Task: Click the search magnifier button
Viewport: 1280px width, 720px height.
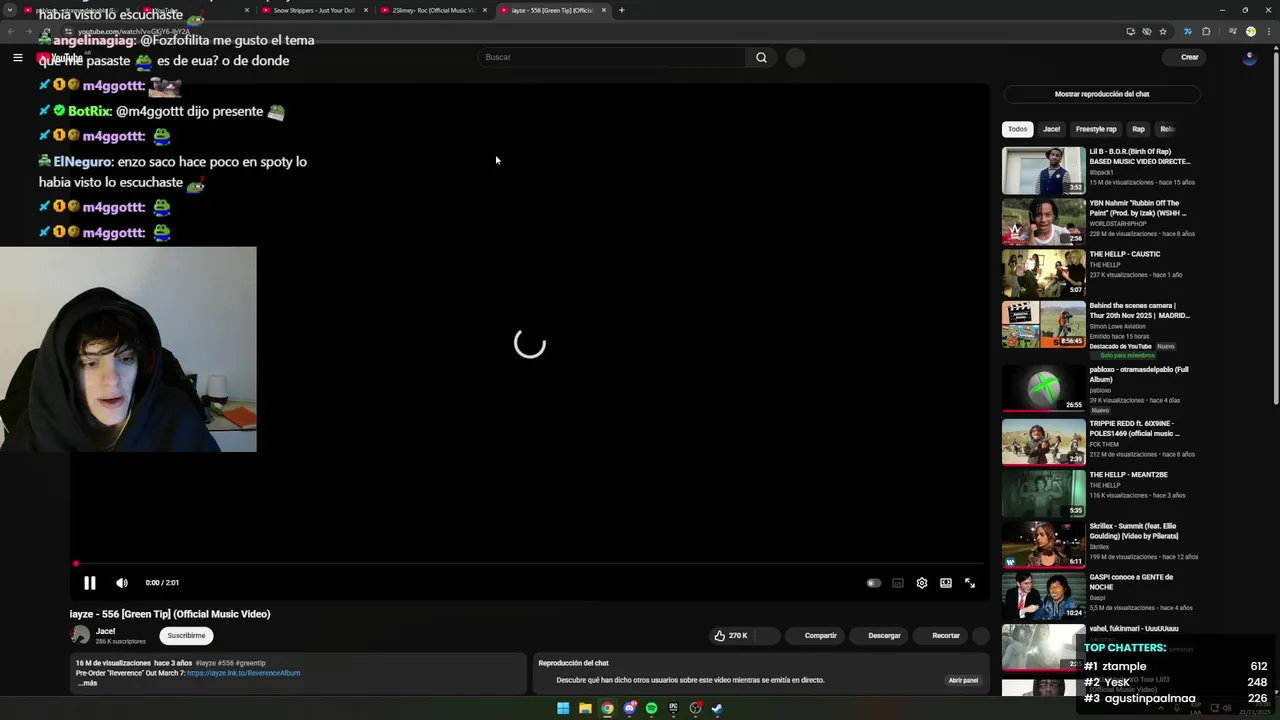Action: pyautogui.click(x=761, y=57)
